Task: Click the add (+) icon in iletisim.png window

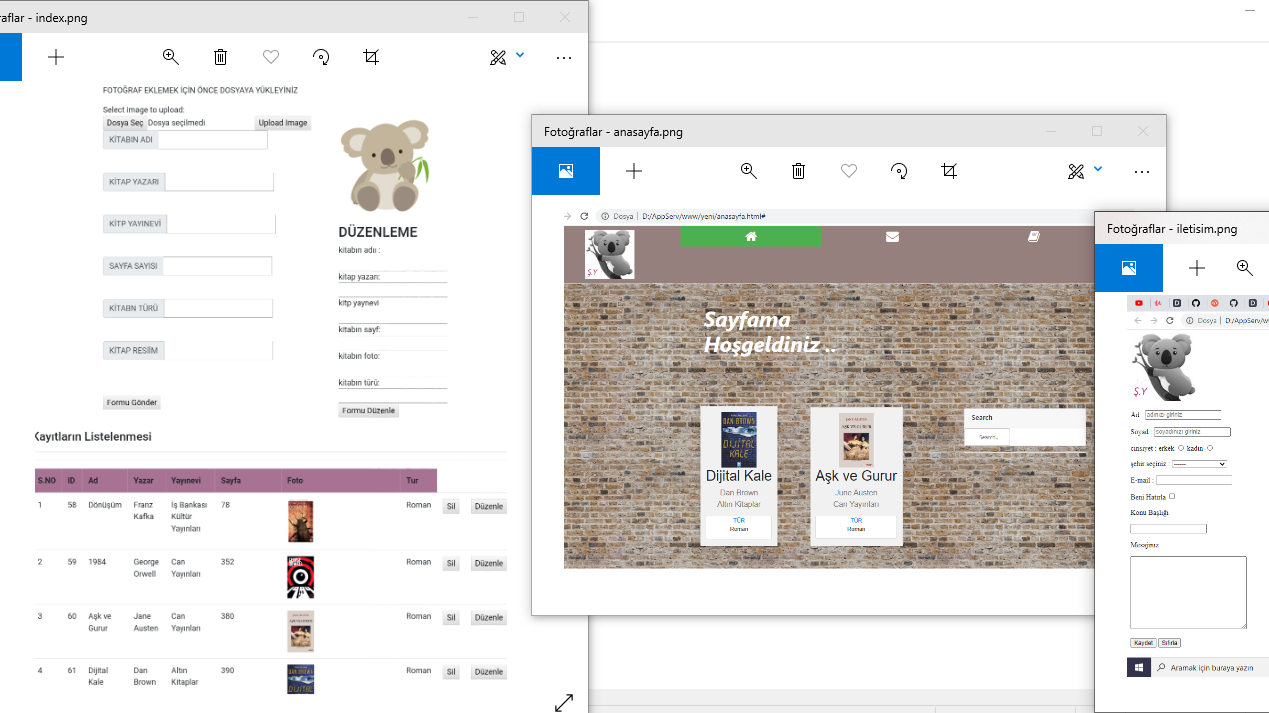Action: click(1197, 268)
